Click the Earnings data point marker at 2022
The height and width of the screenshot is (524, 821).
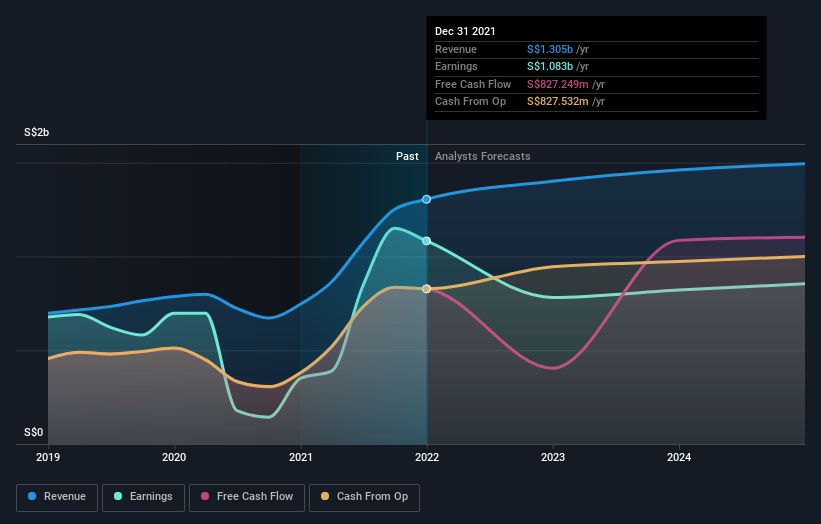427,241
